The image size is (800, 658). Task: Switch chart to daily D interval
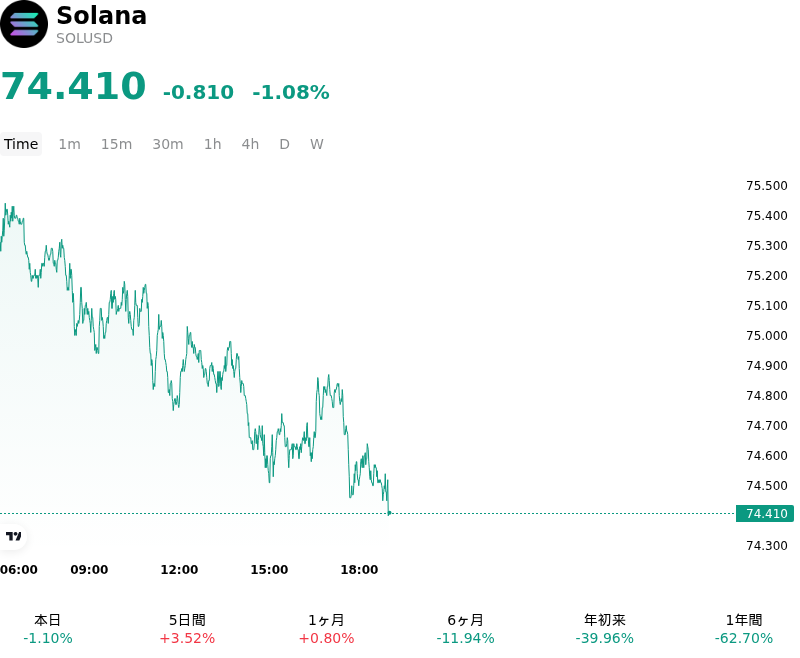coord(285,144)
